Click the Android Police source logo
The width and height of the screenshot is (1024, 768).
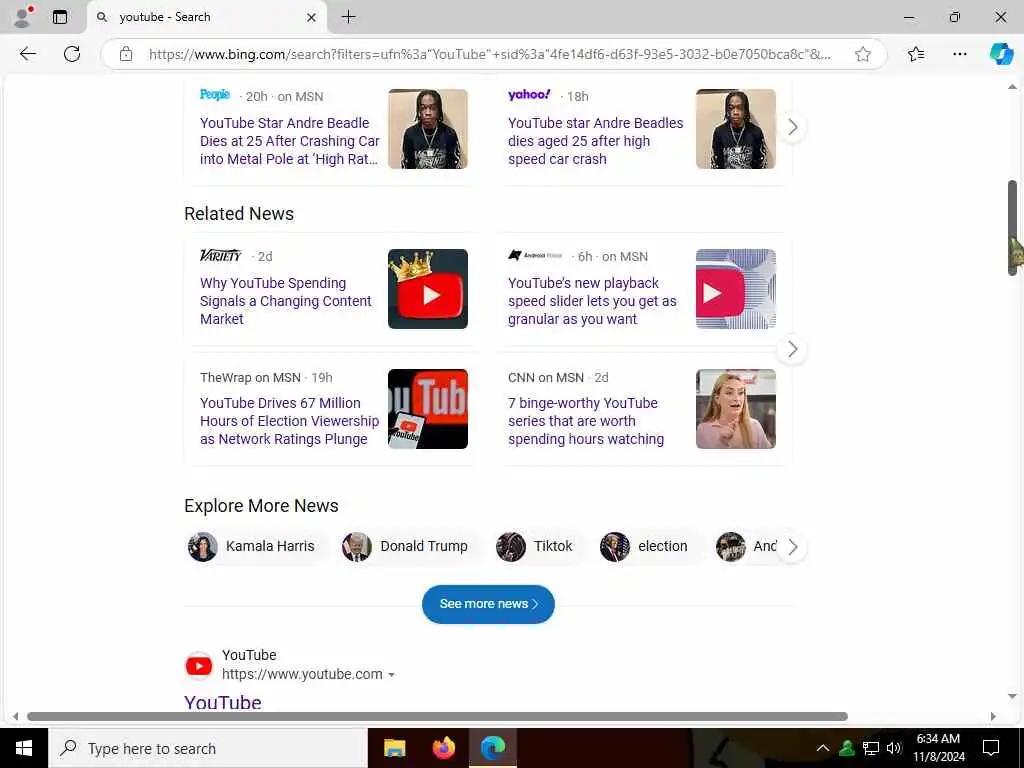click(x=536, y=255)
